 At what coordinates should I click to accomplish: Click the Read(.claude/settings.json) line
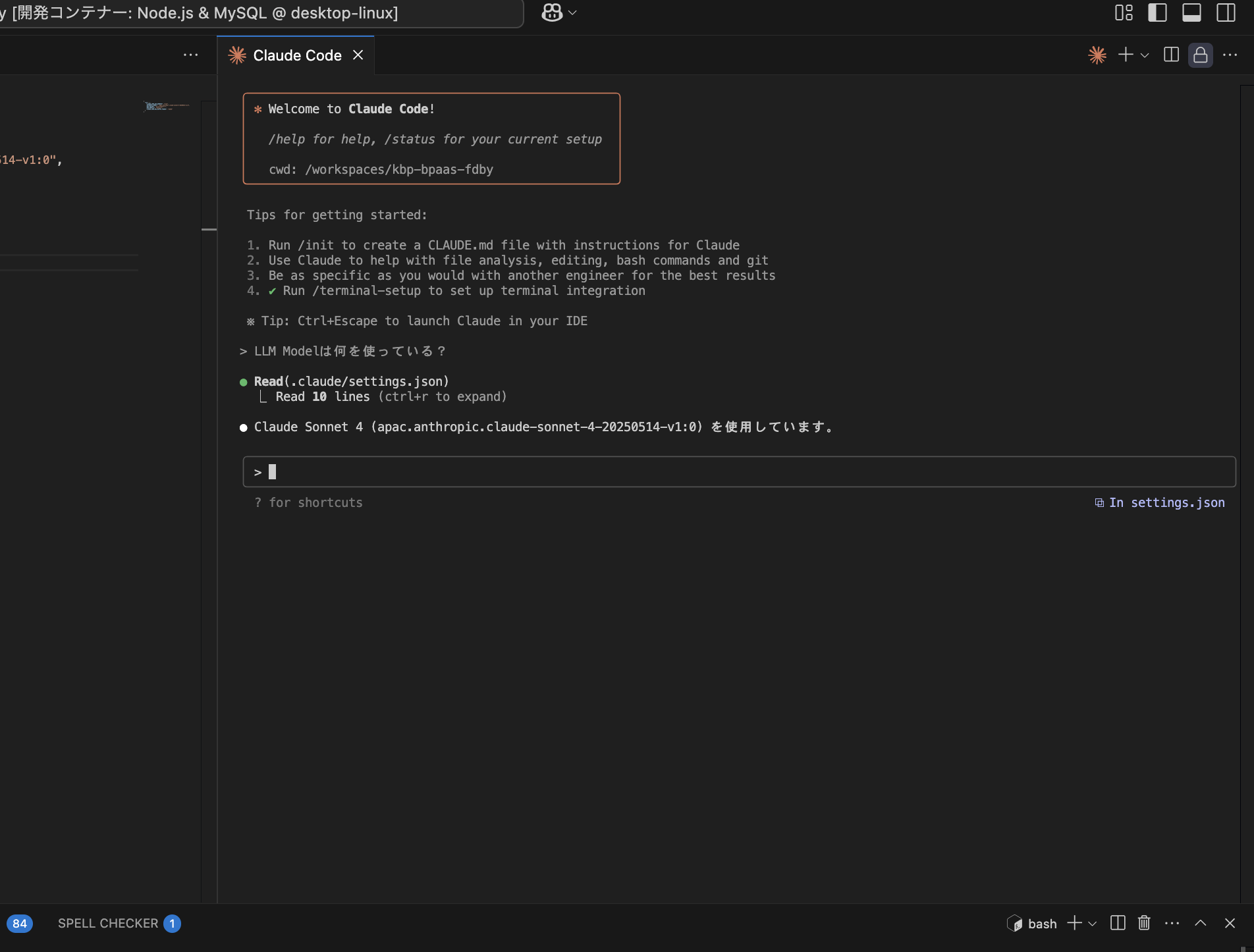click(x=352, y=382)
